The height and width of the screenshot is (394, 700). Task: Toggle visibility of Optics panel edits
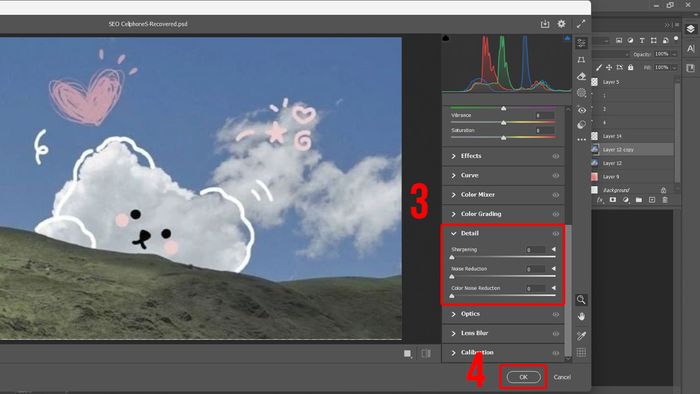pyautogui.click(x=555, y=314)
